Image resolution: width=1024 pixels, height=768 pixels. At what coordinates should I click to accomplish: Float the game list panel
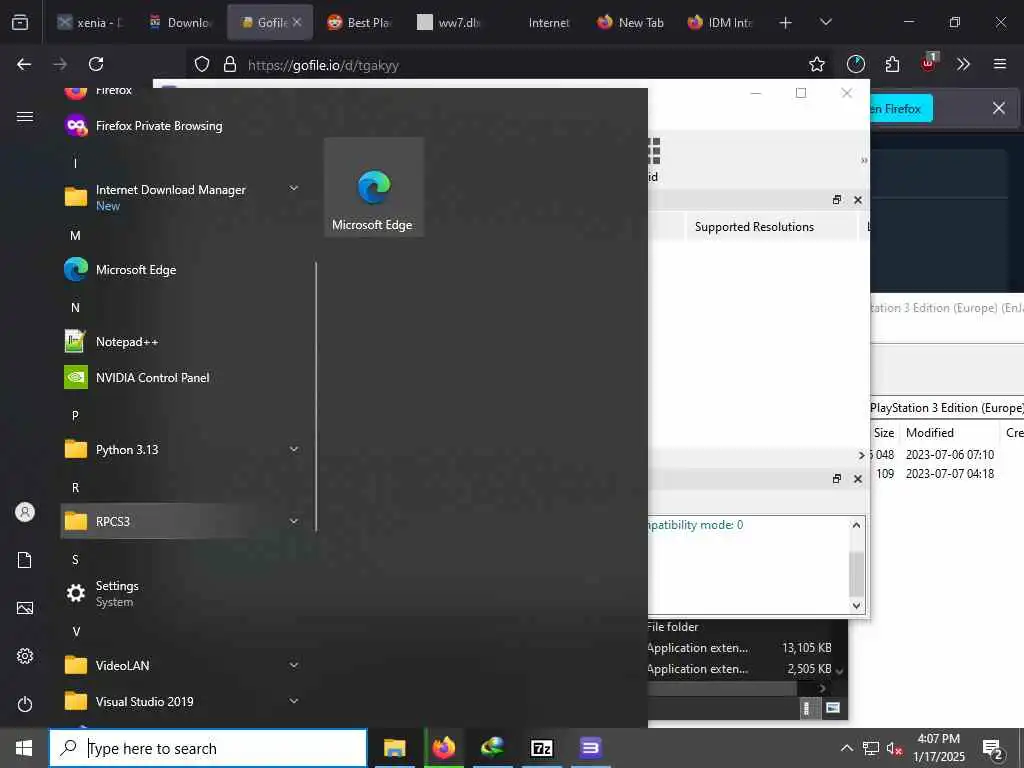pyautogui.click(x=837, y=200)
